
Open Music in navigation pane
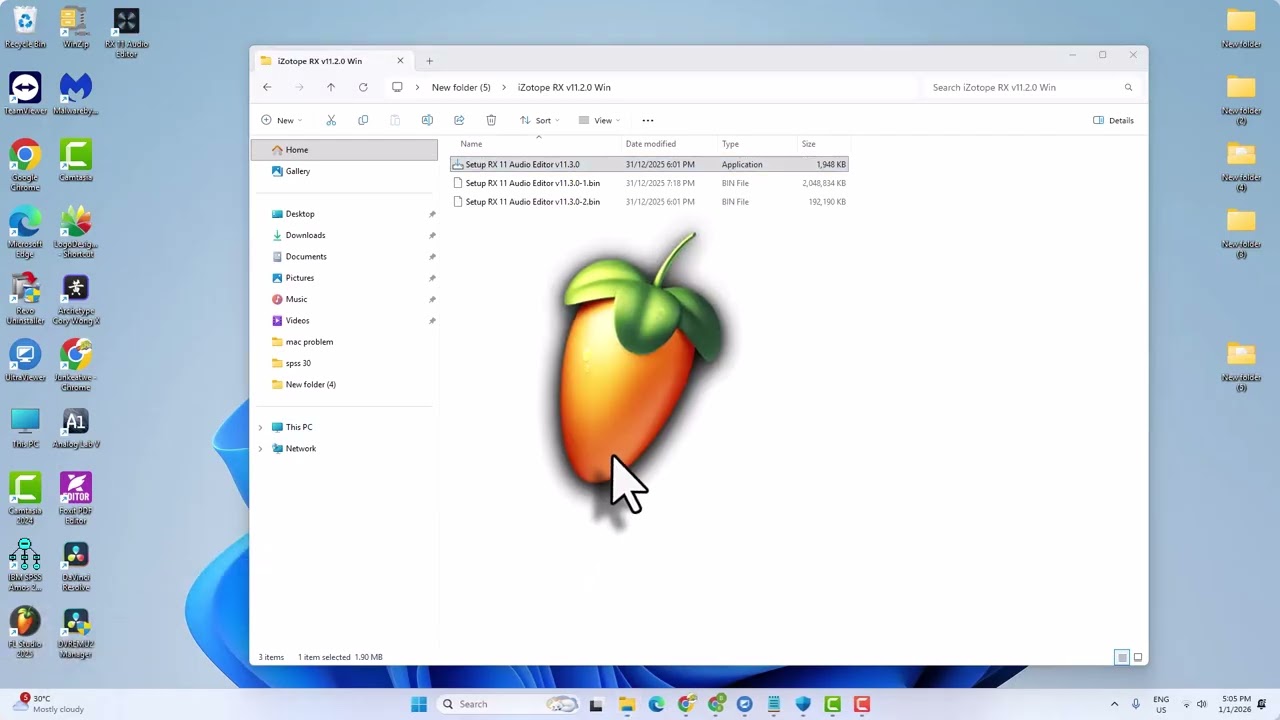coord(344,299)
